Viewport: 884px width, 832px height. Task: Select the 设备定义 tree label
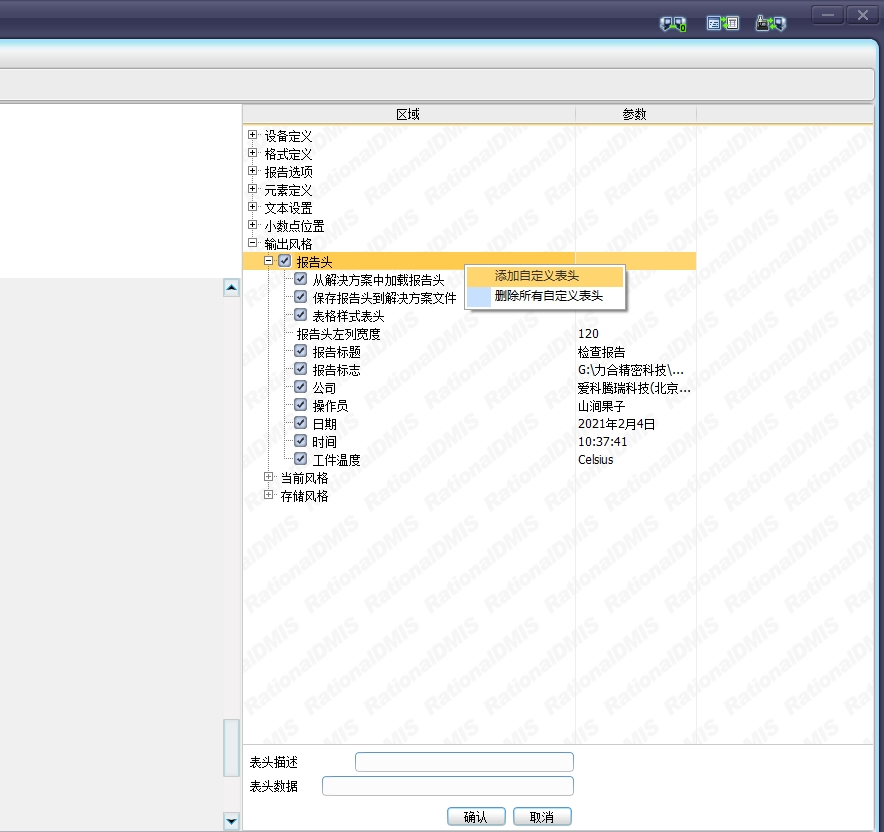pyautogui.click(x=288, y=136)
